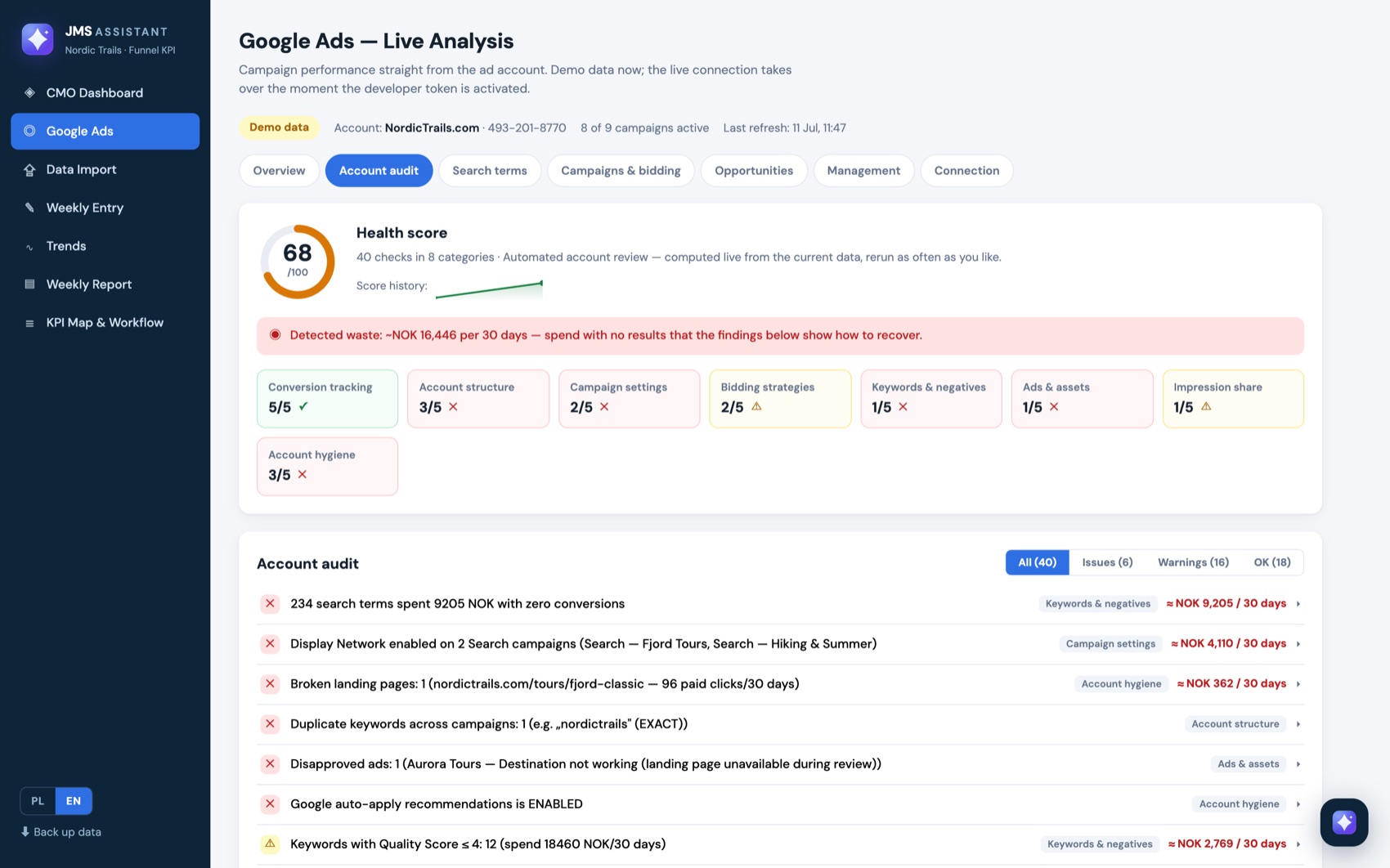Expand the Display Network row arrow

click(x=1298, y=644)
